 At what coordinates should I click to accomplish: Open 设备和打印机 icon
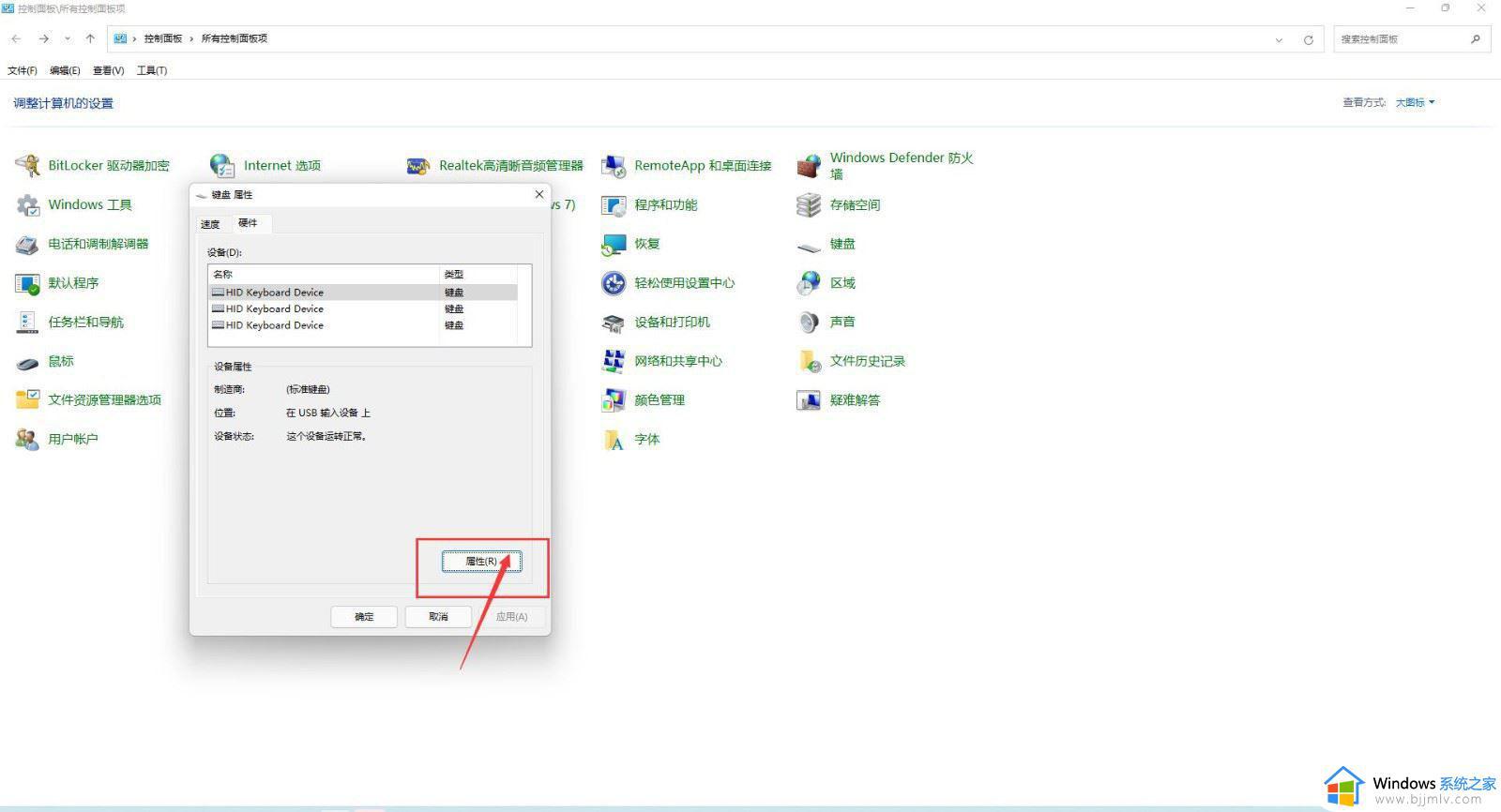click(x=614, y=322)
